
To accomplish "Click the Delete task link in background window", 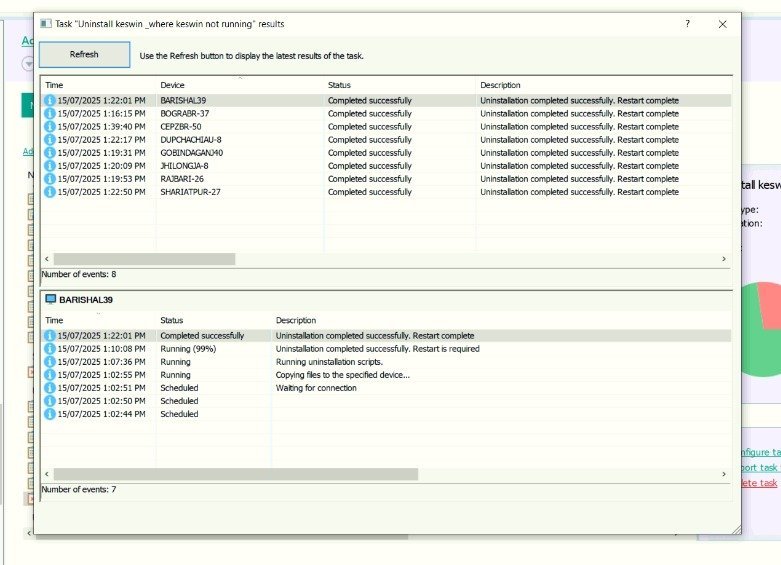I will [759, 483].
